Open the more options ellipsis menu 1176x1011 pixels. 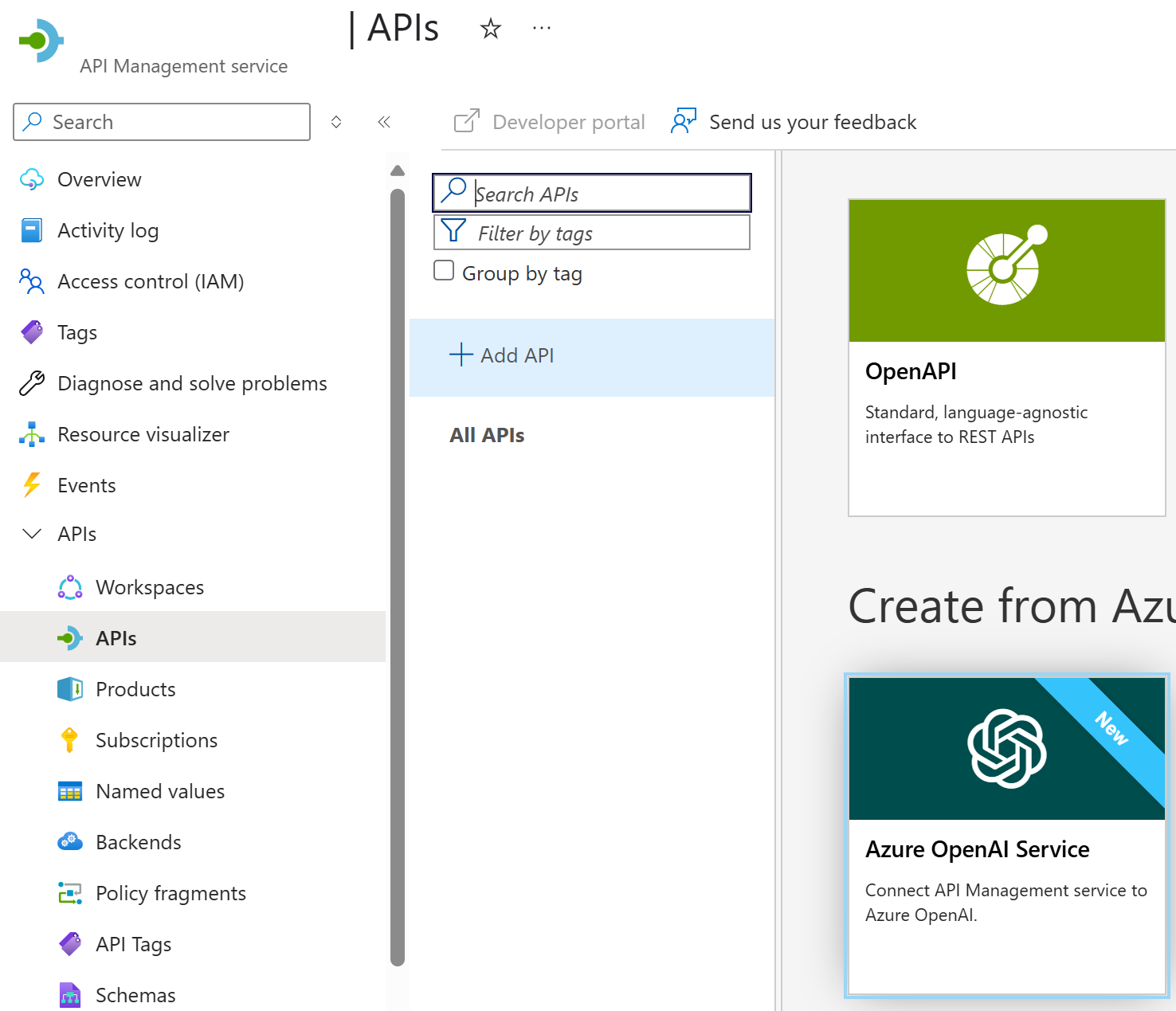[542, 29]
